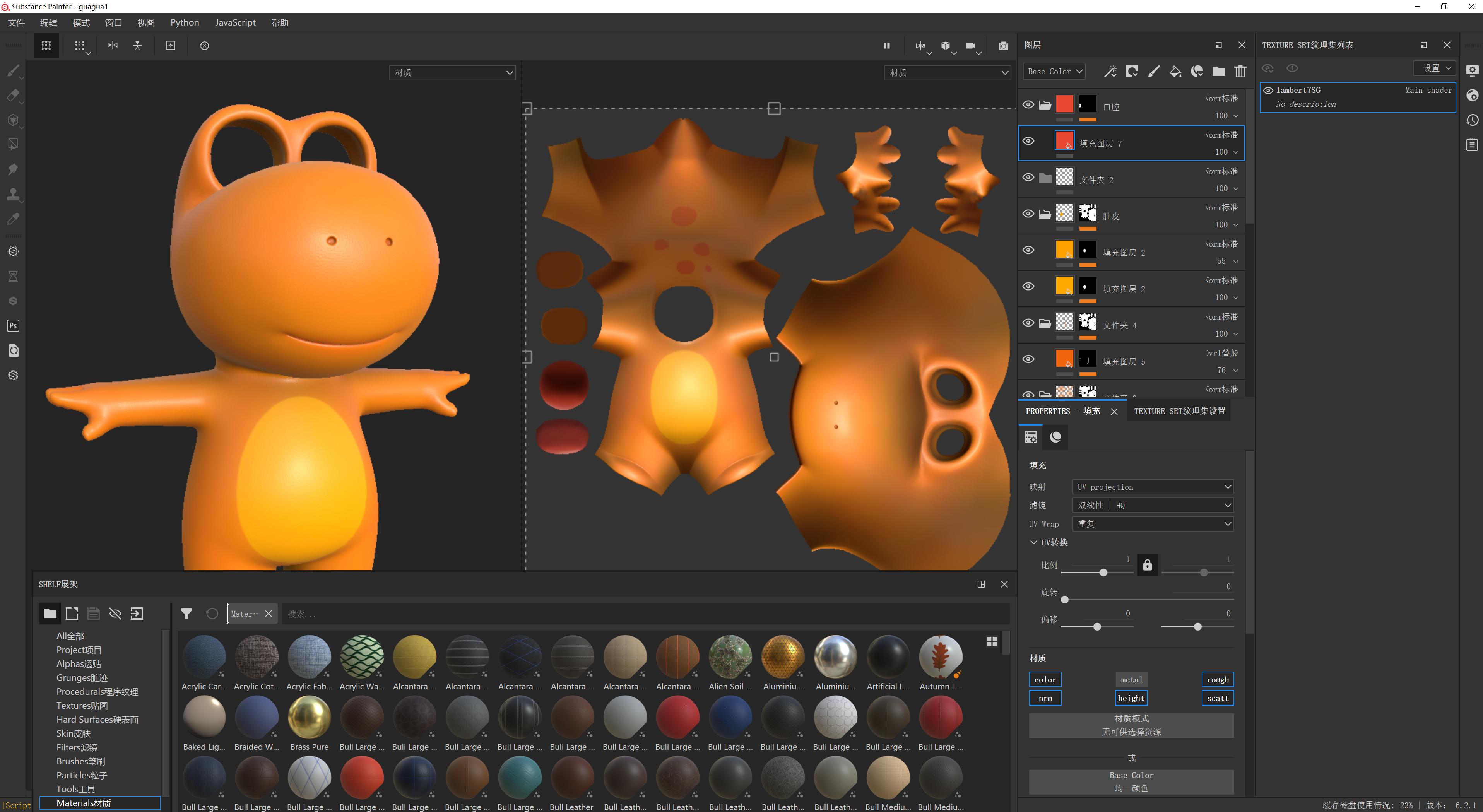The image size is (1483, 812).
Task: Add a new folder in the layers panel
Action: click(x=1218, y=71)
